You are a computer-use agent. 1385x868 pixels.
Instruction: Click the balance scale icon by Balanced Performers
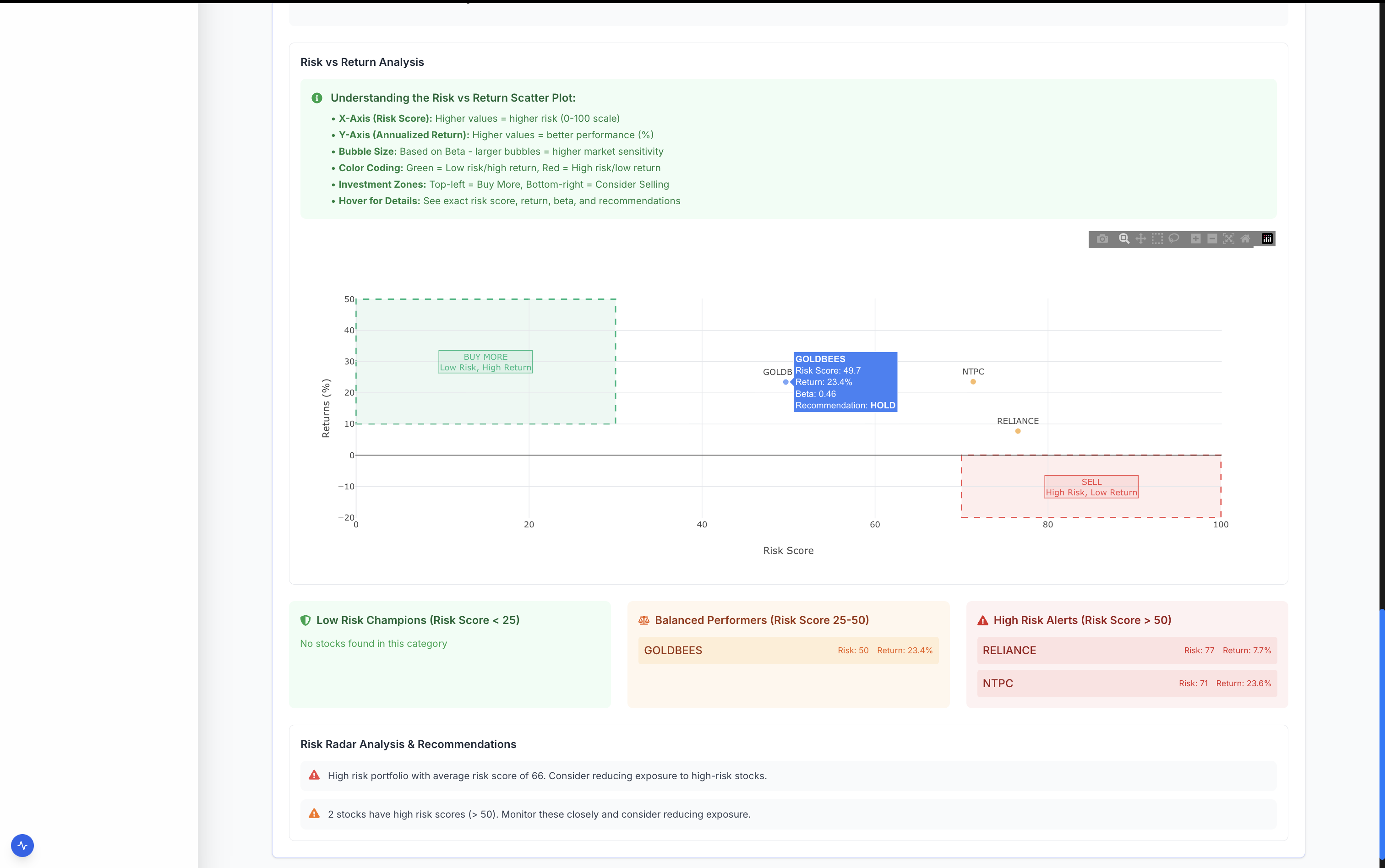coord(643,620)
